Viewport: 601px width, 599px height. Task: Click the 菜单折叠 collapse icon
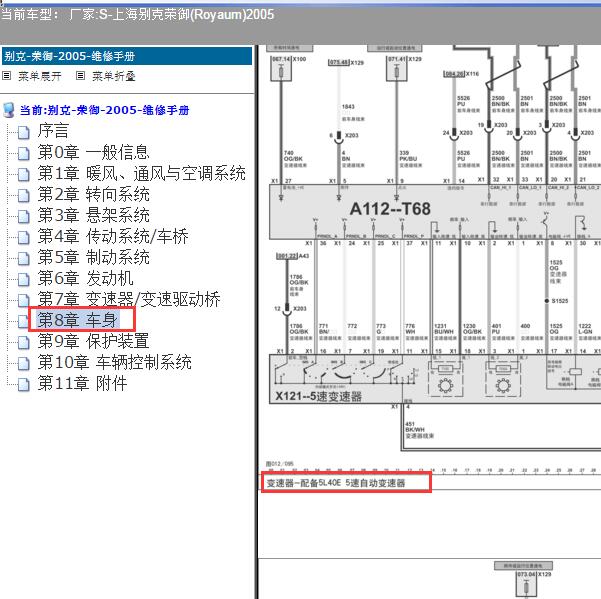point(80,75)
